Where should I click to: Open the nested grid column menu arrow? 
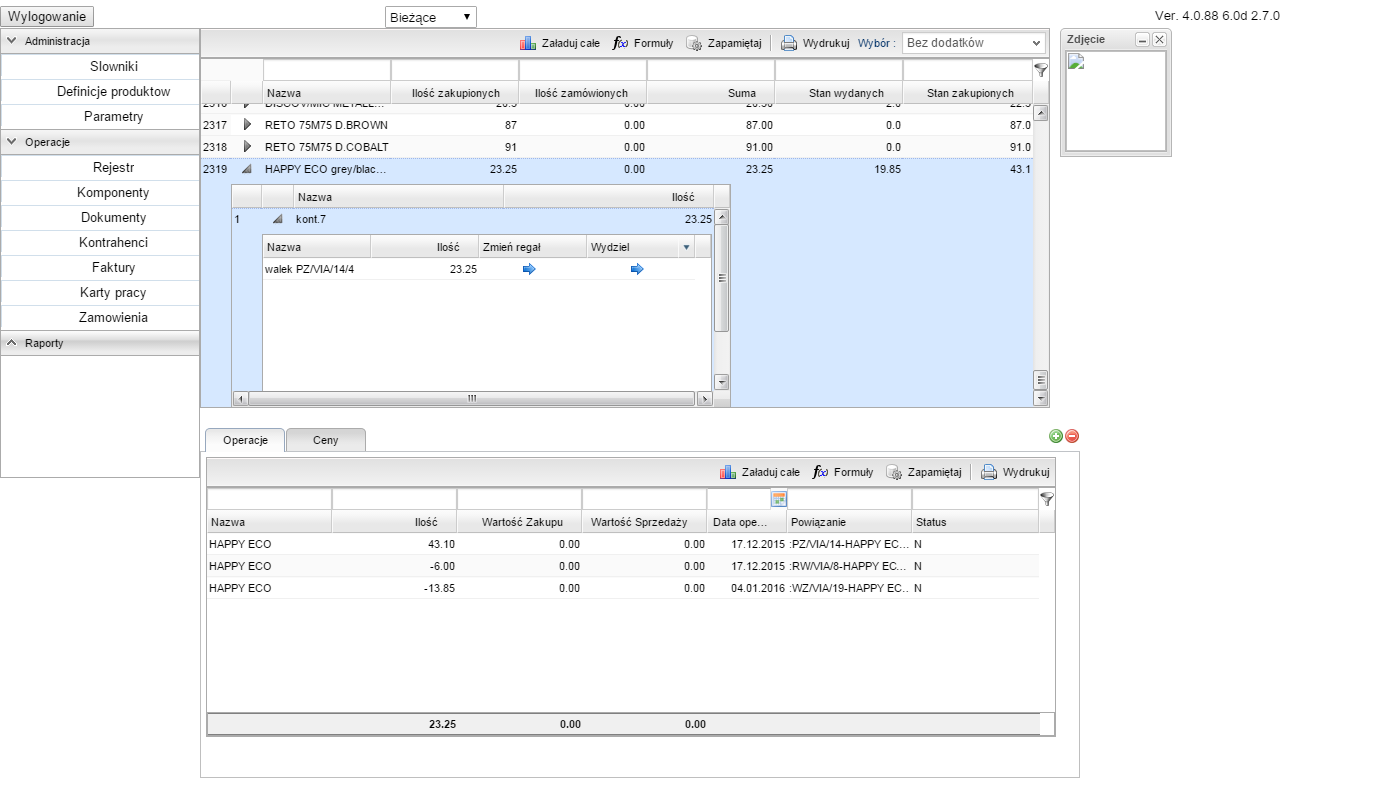pyautogui.click(x=686, y=246)
